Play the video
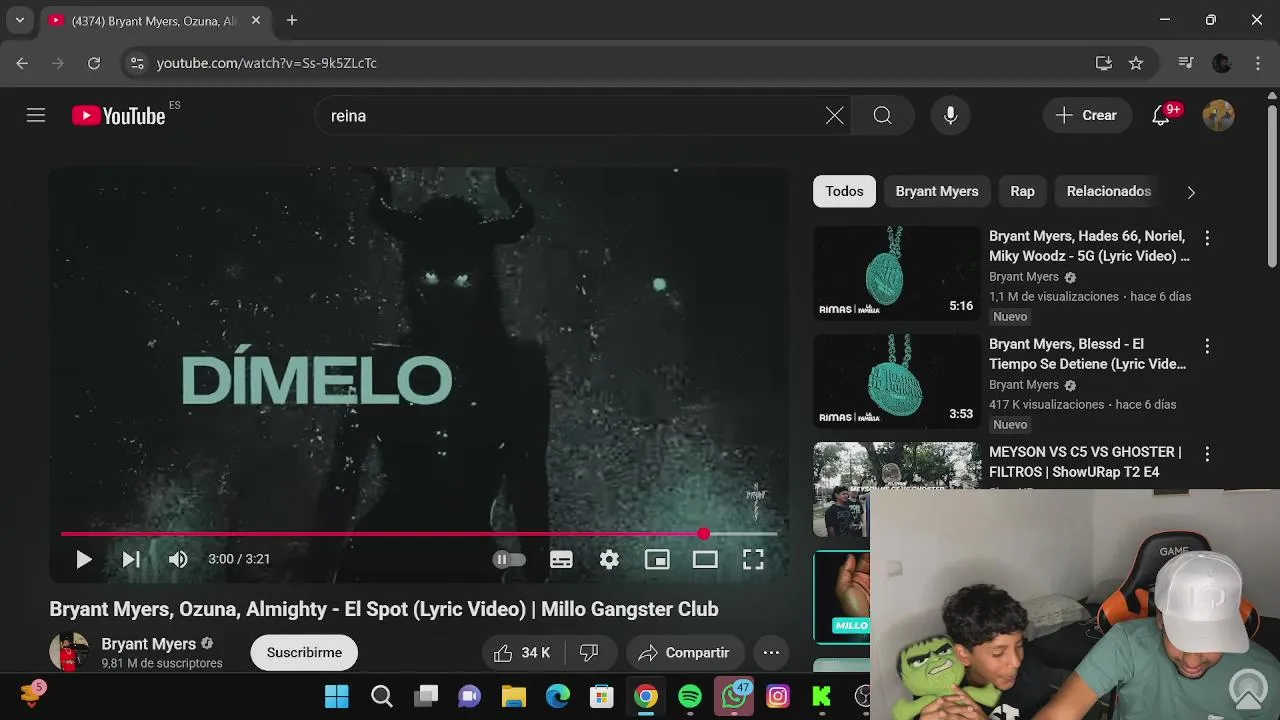The image size is (1280, 720). (x=83, y=559)
